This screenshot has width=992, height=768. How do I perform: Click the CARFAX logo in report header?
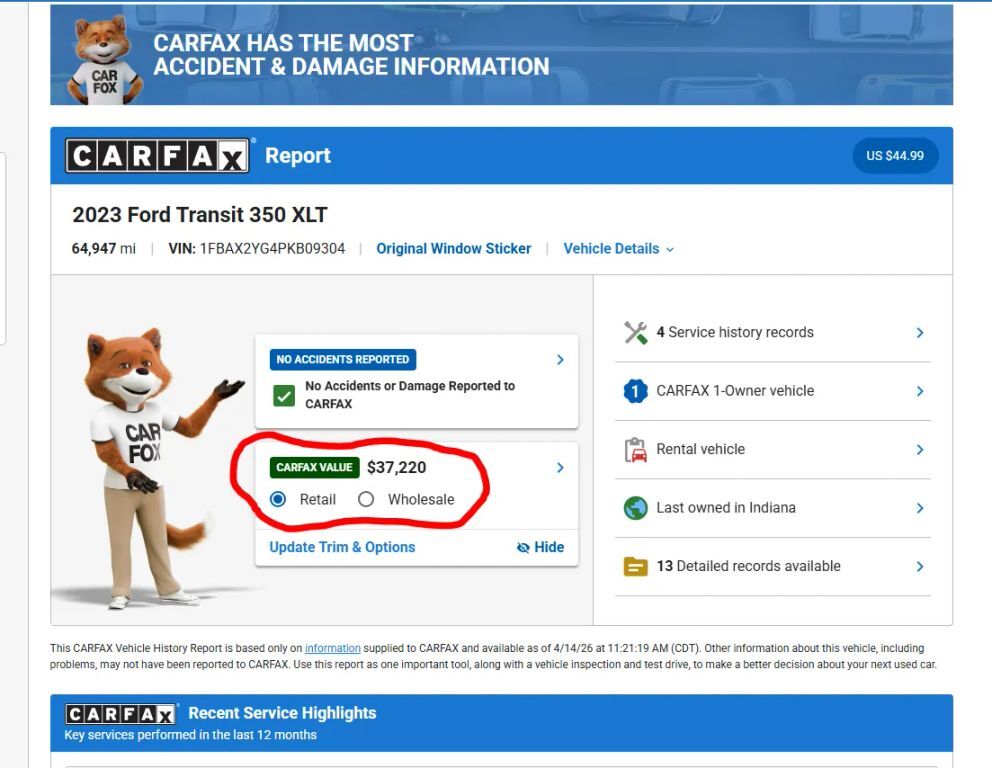[x=157, y=156]
